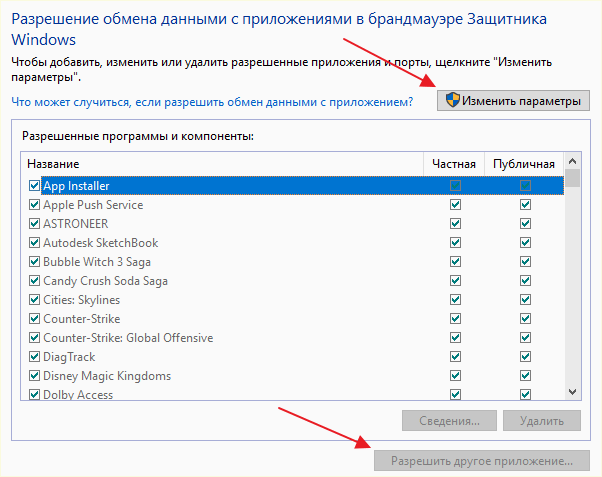Toggle the Counter-Strike name checkbox
The image size is (602, 477).
tap(35, 319)
